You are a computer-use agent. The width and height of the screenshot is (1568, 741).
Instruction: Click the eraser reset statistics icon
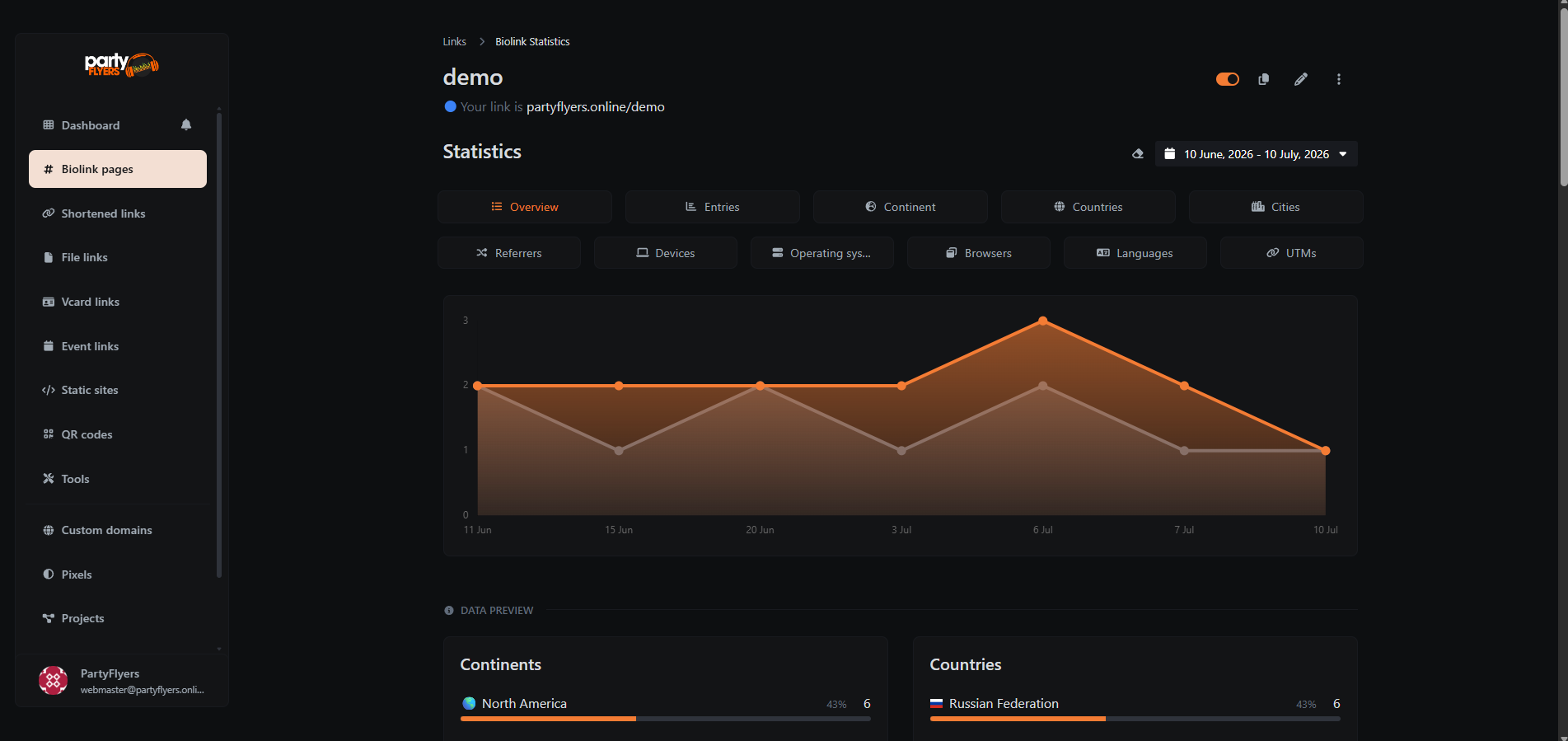point(1138,154)
